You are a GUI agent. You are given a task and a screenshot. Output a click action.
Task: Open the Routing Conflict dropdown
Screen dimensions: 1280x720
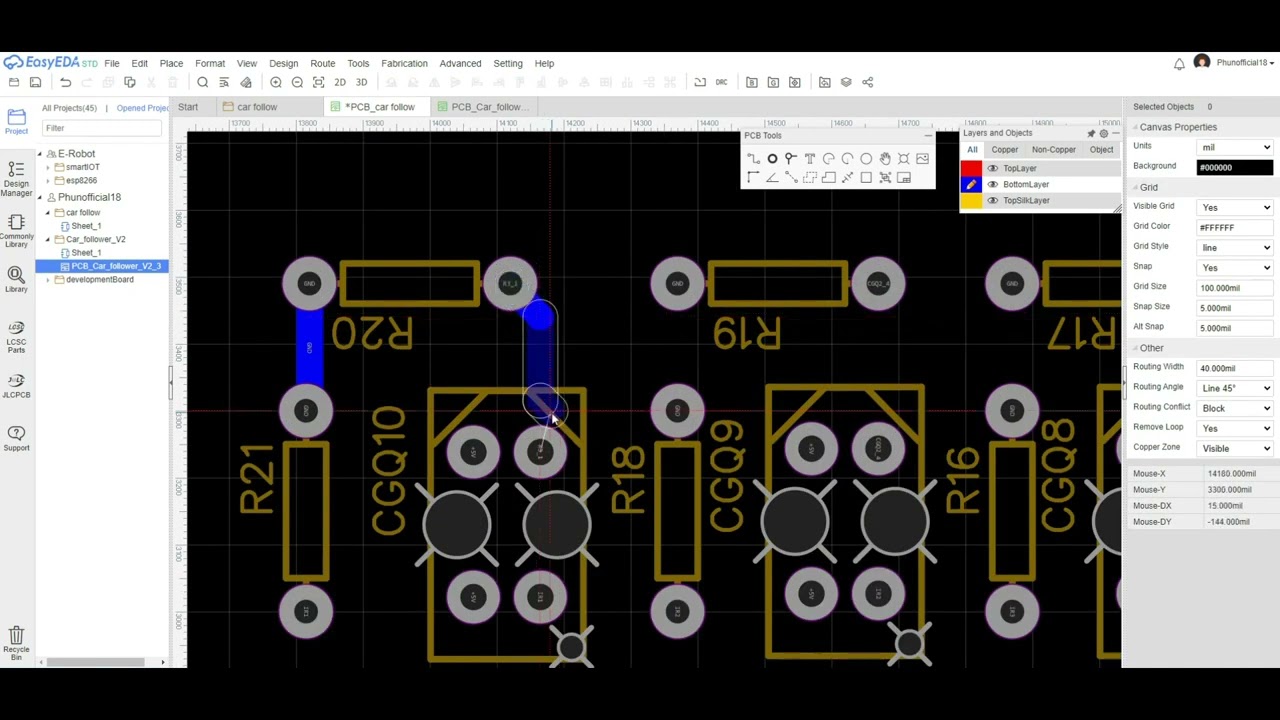1235,408
